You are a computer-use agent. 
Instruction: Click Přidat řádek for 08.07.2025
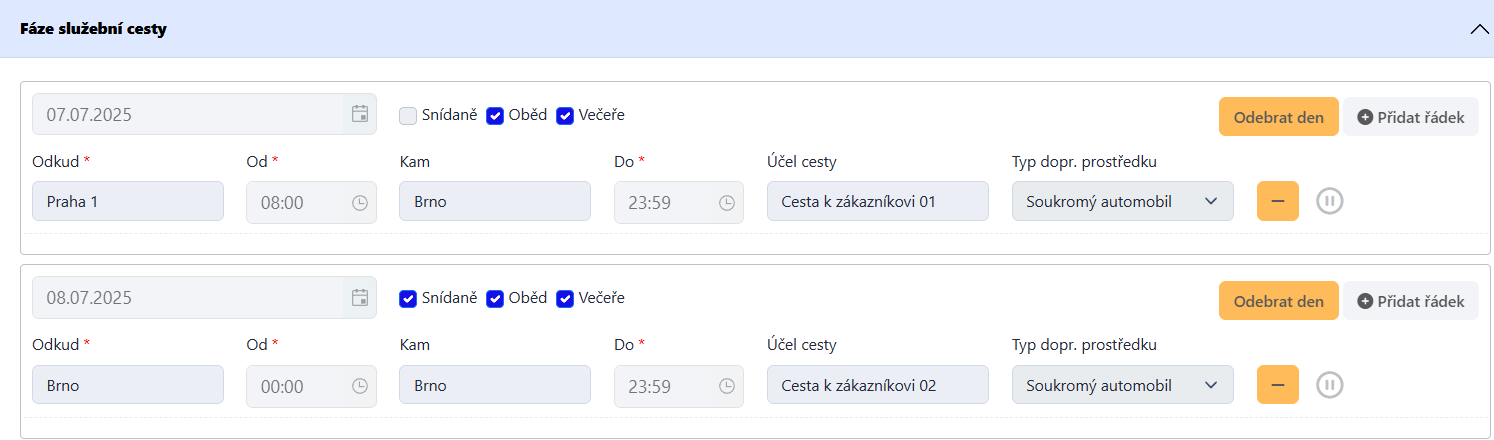tap(1410, 300)
